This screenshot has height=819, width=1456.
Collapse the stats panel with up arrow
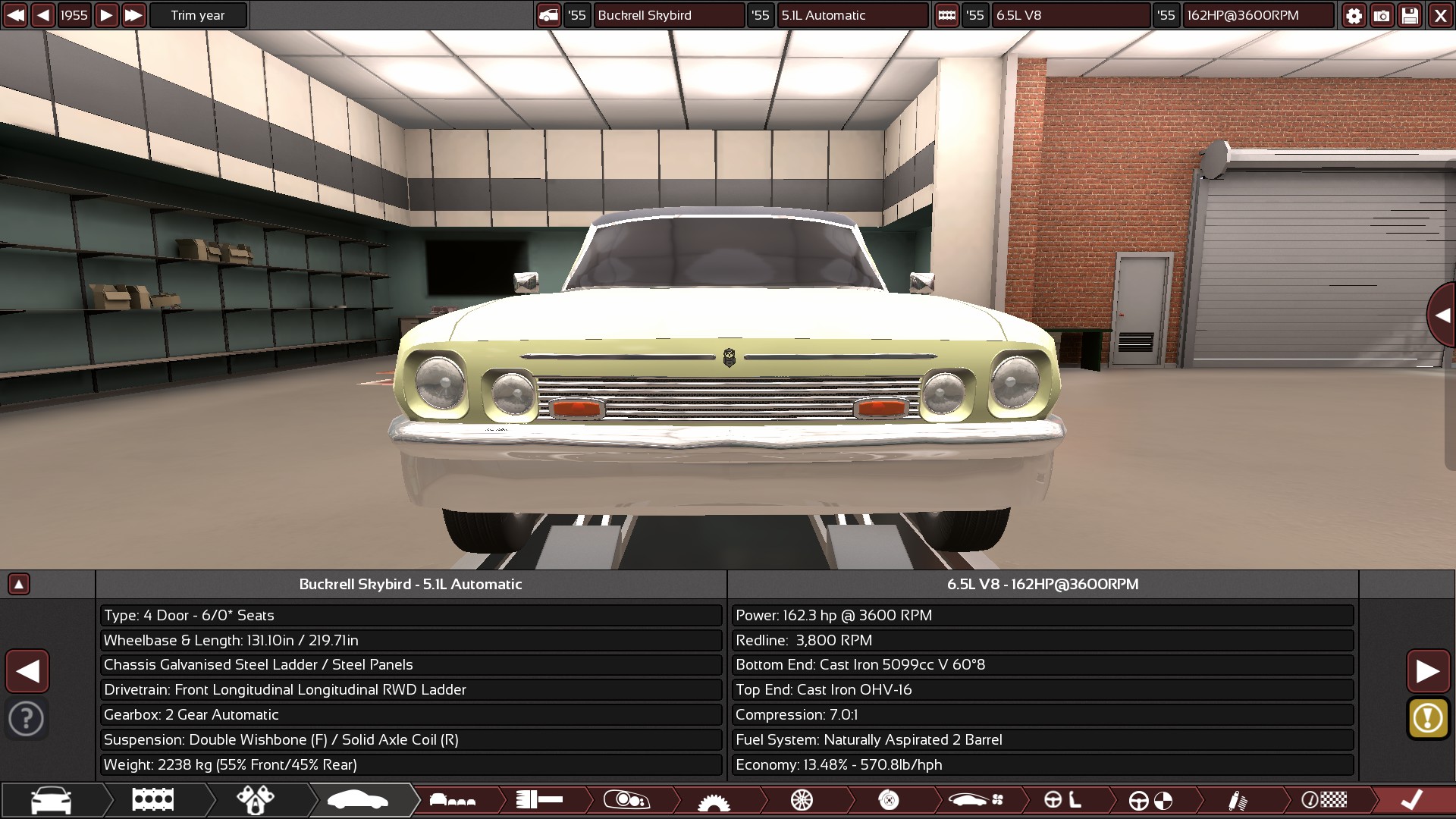(x=19, y=584)
